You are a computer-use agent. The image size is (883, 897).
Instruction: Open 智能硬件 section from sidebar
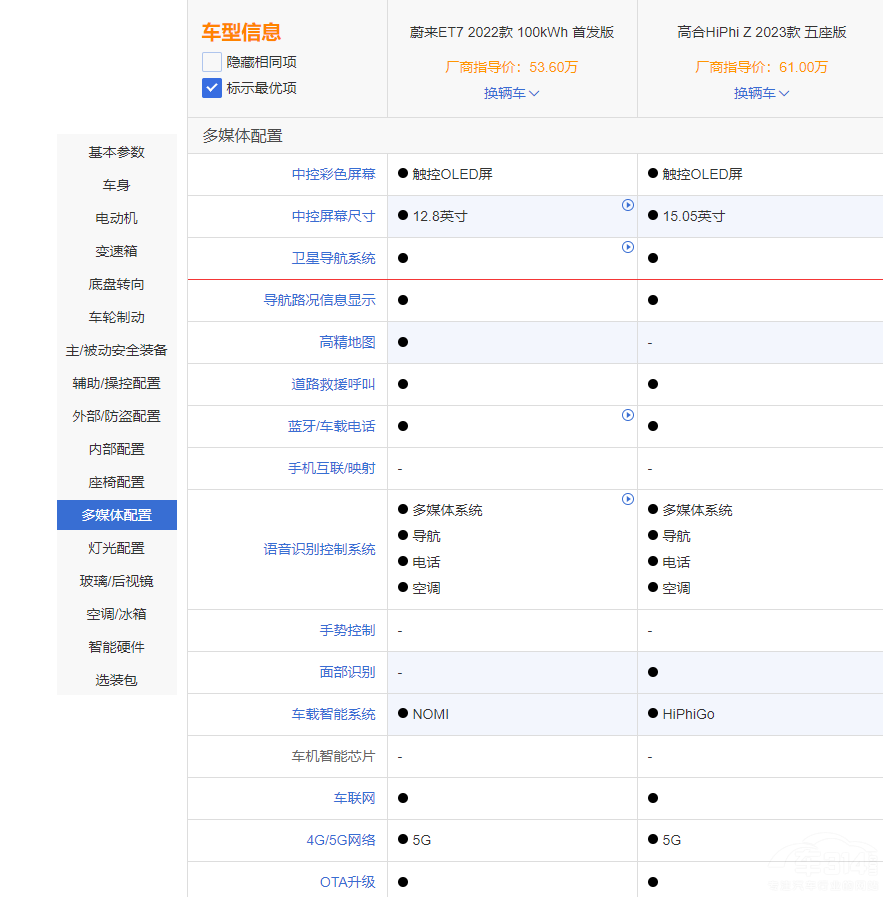[117, 647]
